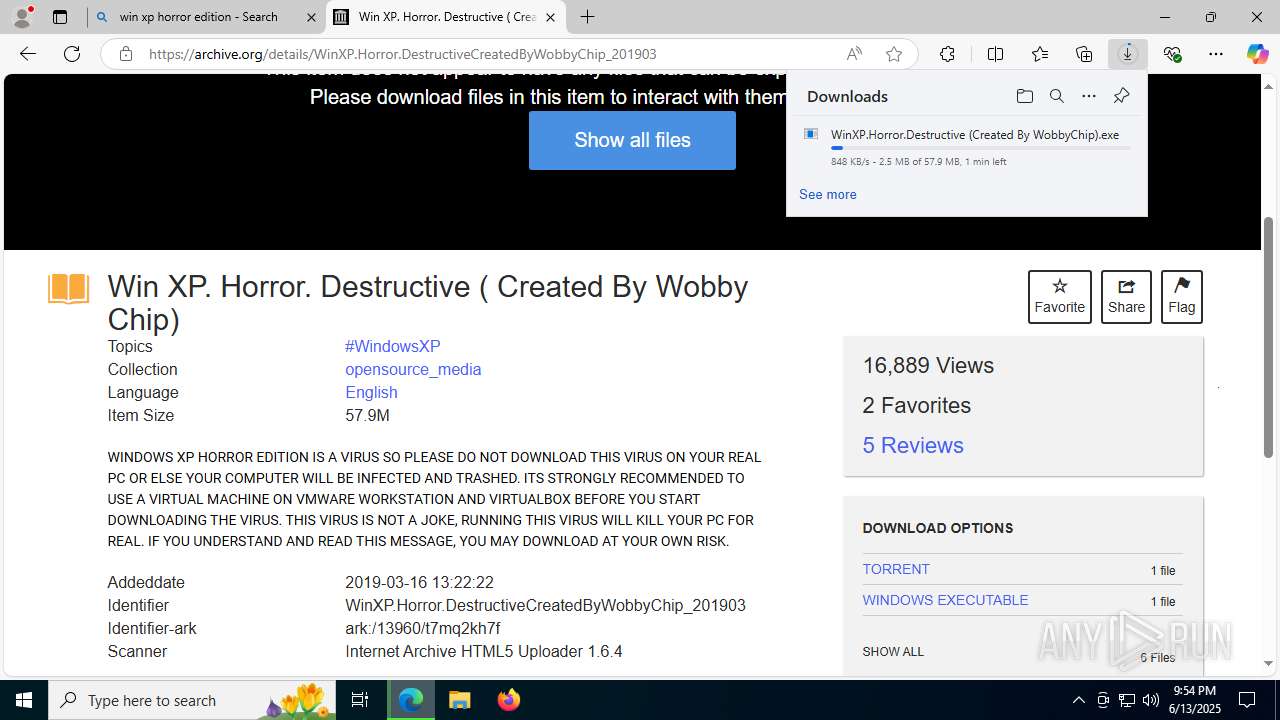Add this page to favorites star
This screenshot has width=1280, height=720.
pyautogui.click(x=894, y=54)
